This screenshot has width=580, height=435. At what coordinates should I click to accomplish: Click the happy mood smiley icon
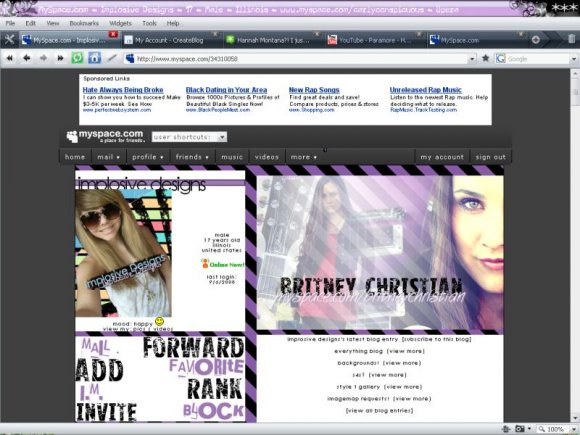click(159, 321)
